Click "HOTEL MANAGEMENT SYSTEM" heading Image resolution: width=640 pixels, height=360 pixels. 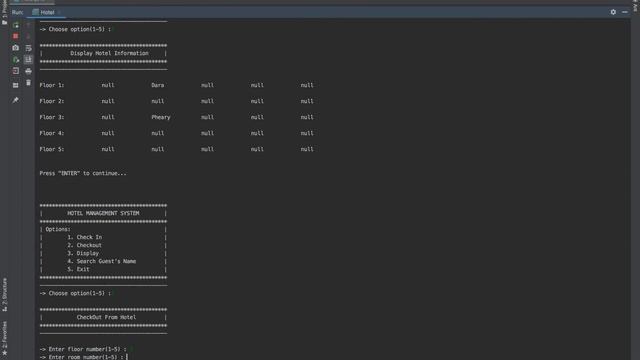(103, 213)
